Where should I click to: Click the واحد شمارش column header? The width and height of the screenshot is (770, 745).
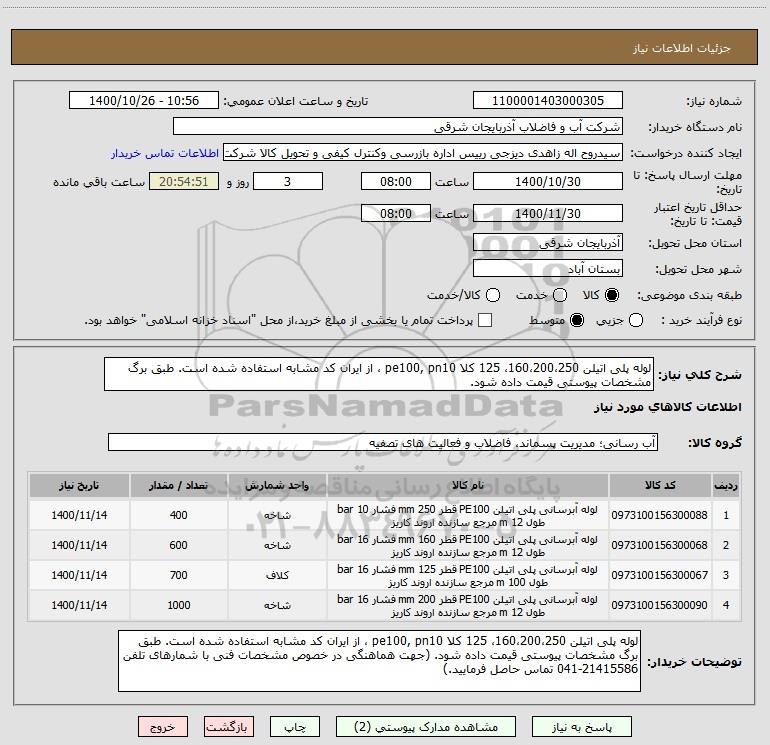tap(277, 486)
